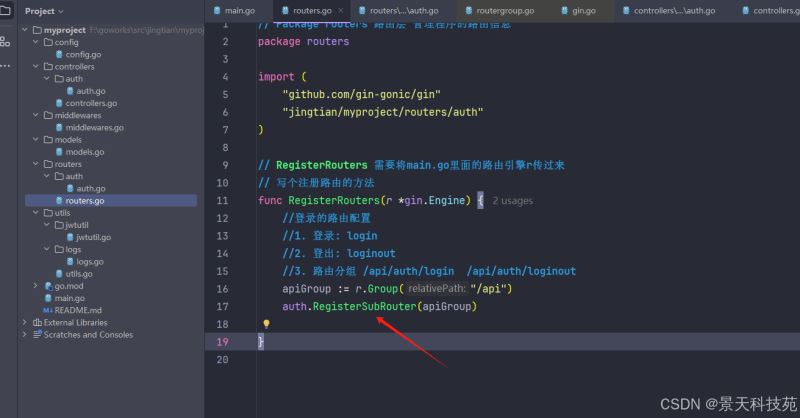Expand the go.mod node

pyautogui.click(x=36, y=286)
